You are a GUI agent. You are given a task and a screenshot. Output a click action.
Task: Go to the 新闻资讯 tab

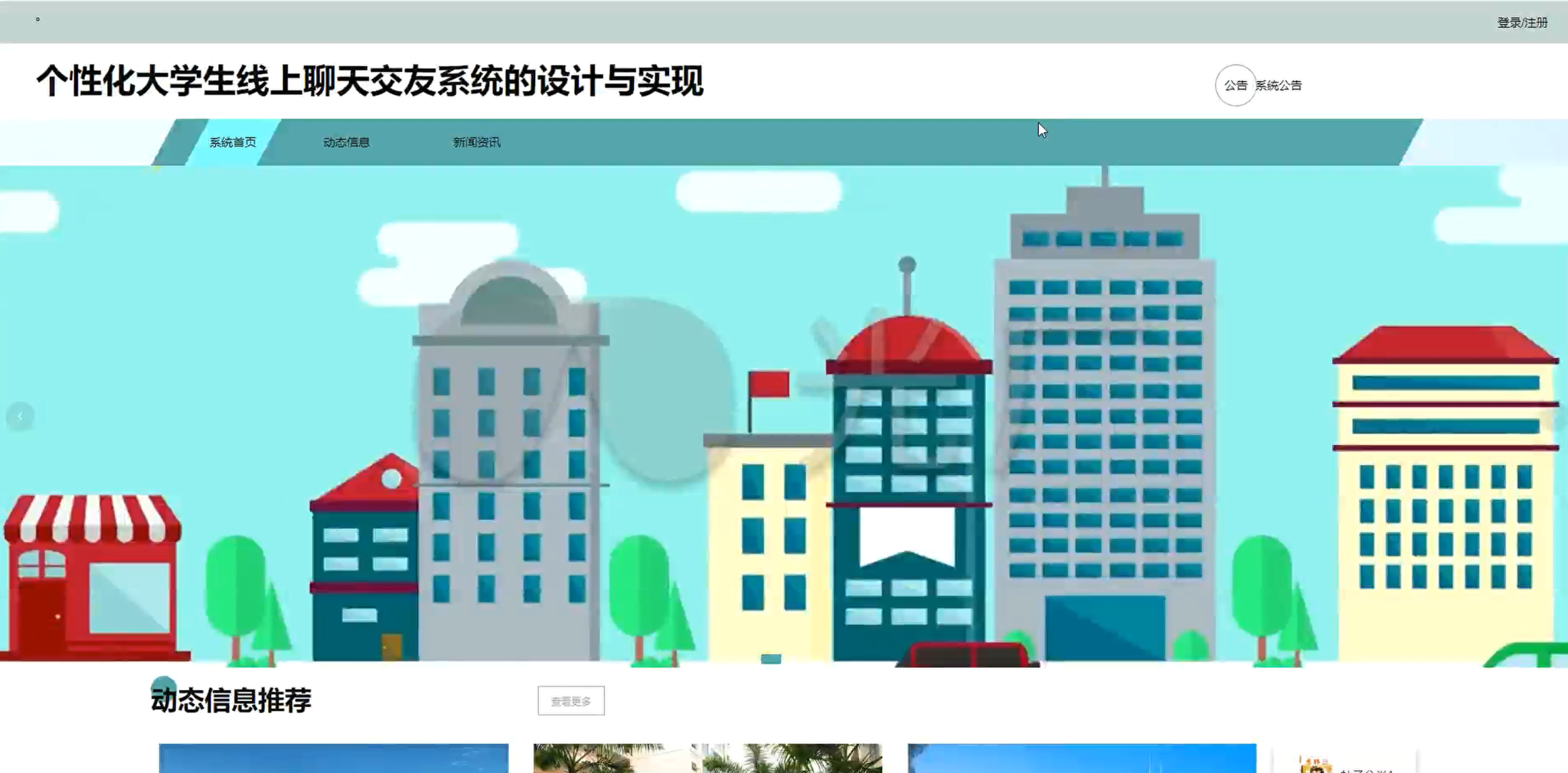(x=476, y=142)
